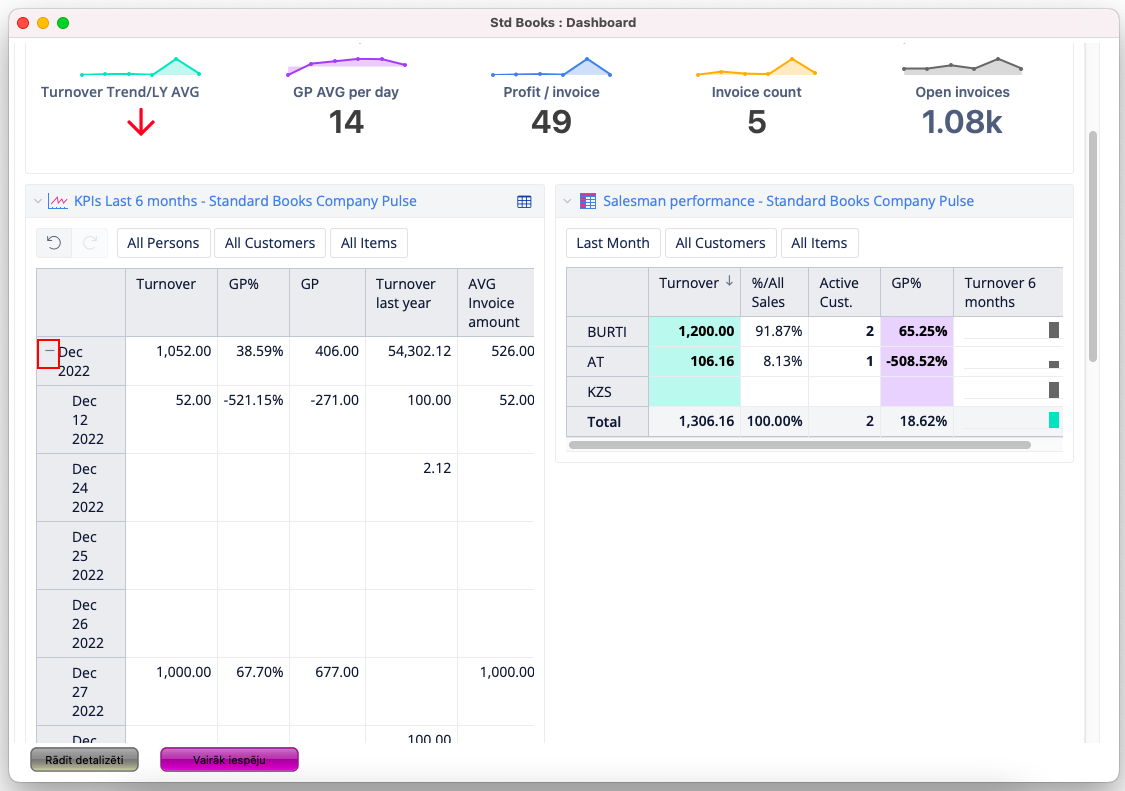Select the BURTI salesman row header
Viewport: 1125px width, 791px height.
607,331
